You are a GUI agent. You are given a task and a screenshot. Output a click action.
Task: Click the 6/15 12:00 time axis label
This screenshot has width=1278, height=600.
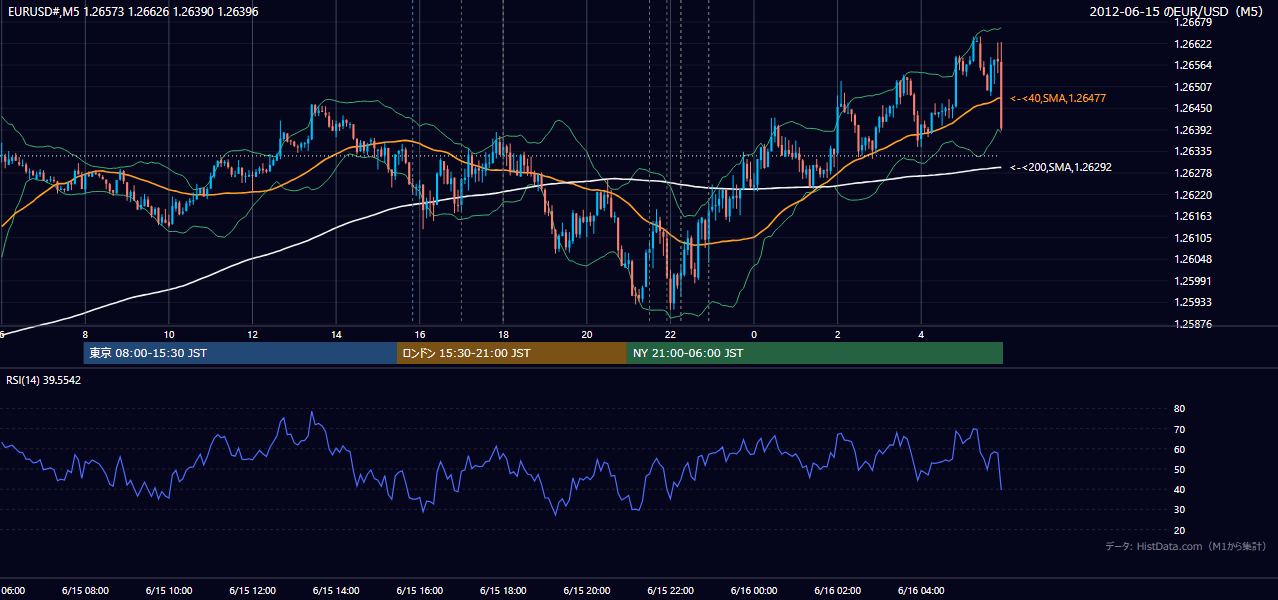(252, 590)
